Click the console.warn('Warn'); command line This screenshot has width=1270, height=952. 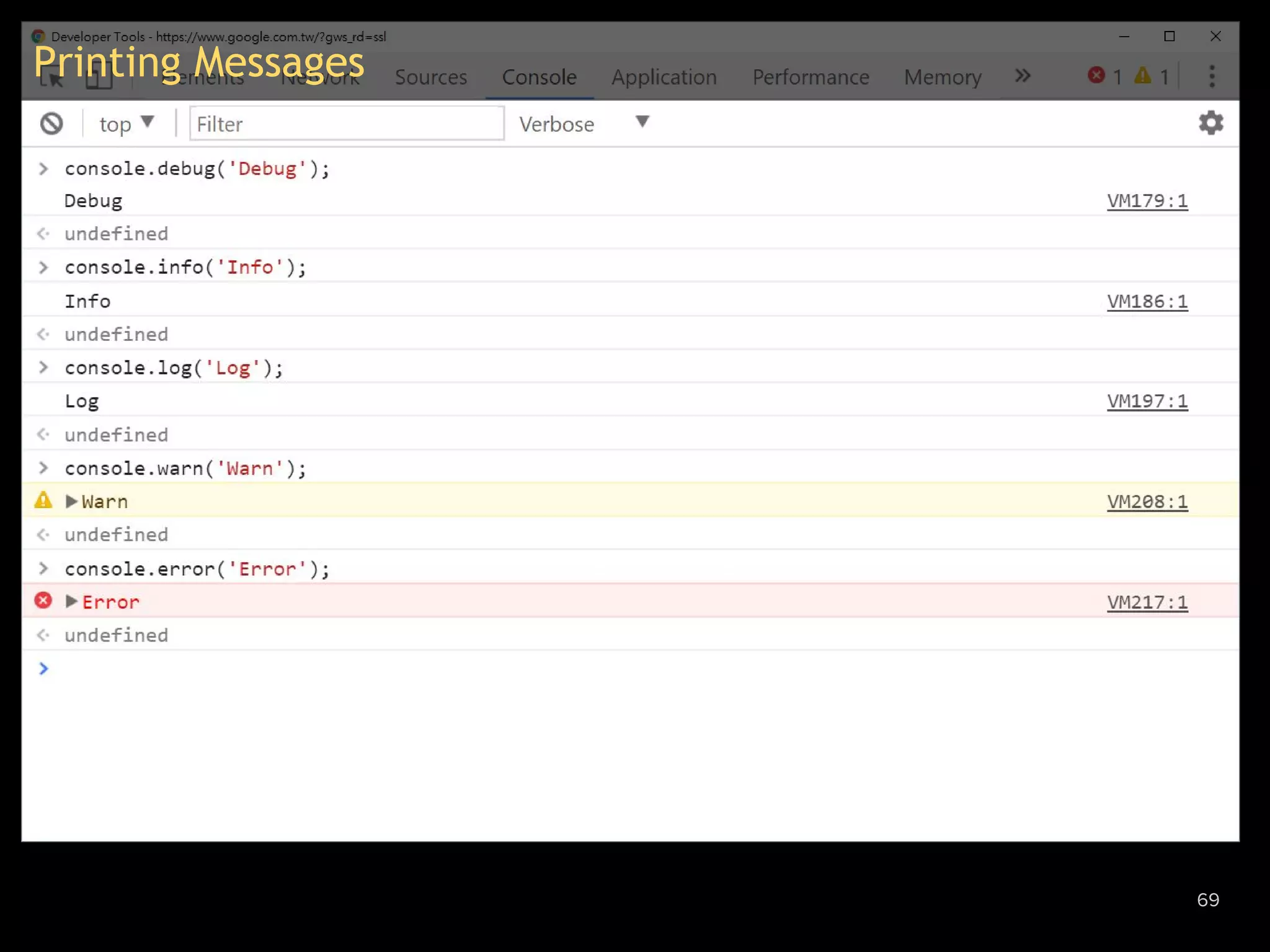185,468
